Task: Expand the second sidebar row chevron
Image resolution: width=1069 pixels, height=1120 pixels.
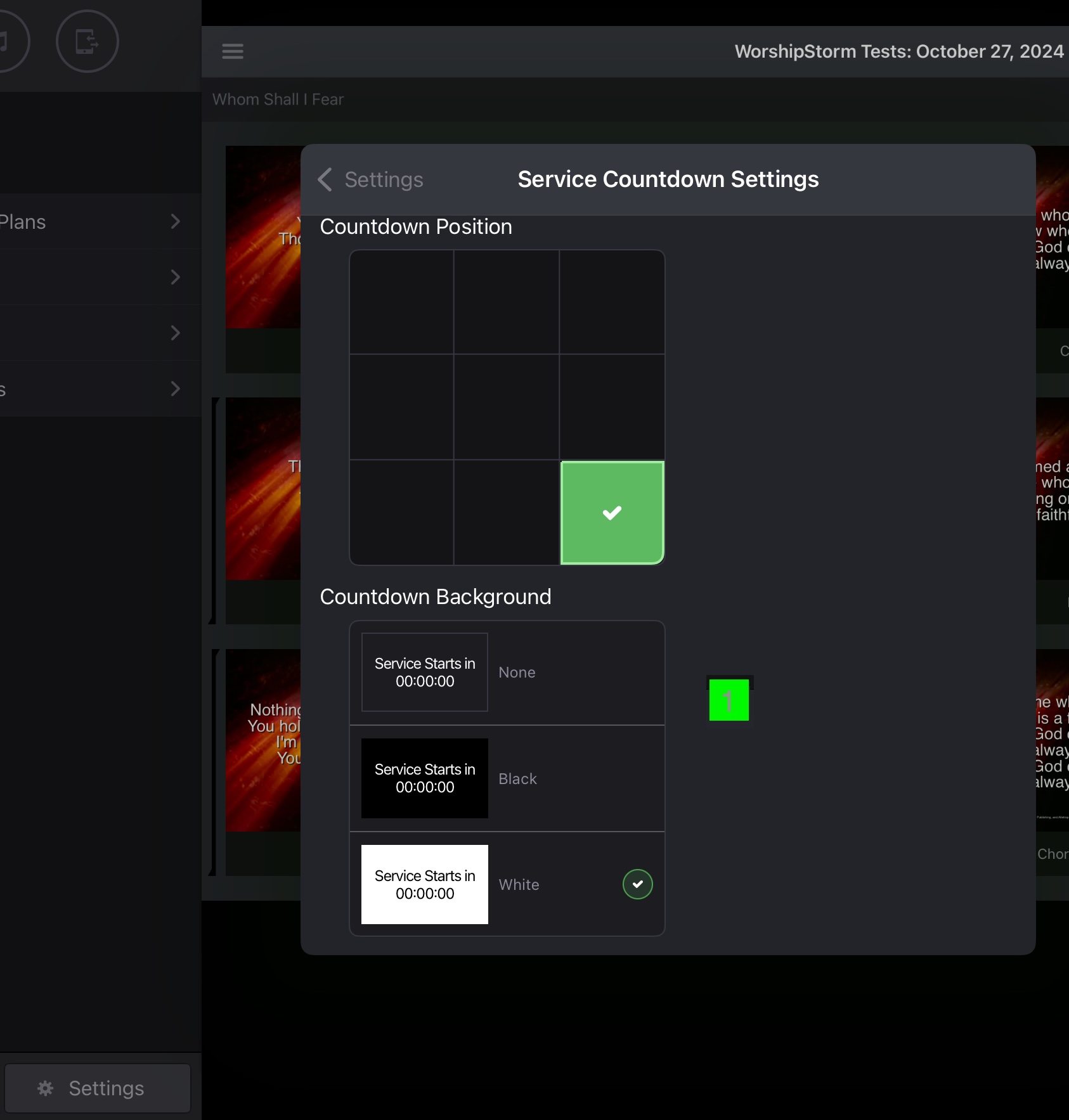Action: point(176,277)
